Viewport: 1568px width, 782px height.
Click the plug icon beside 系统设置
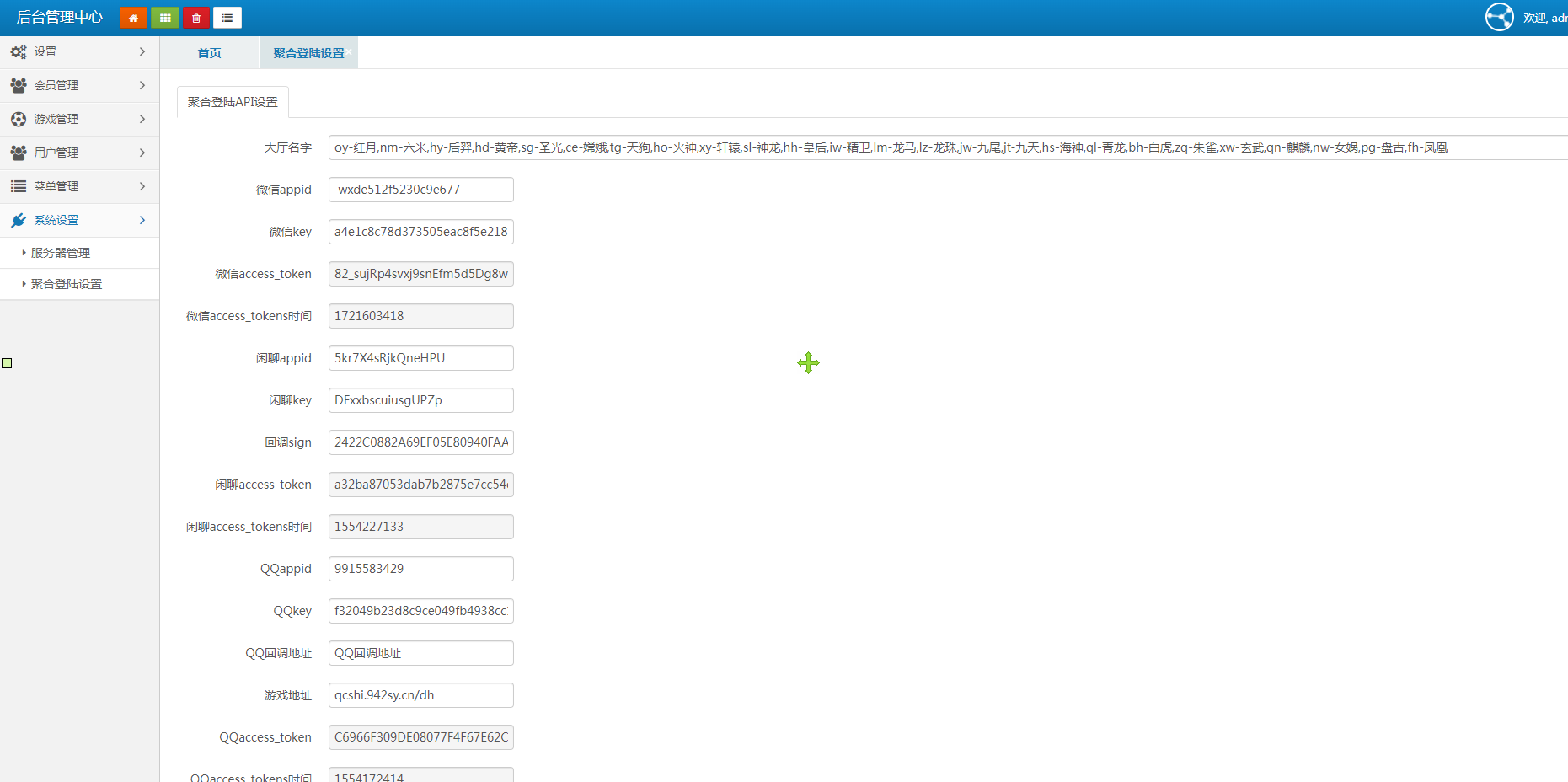(x=19, y=221)
